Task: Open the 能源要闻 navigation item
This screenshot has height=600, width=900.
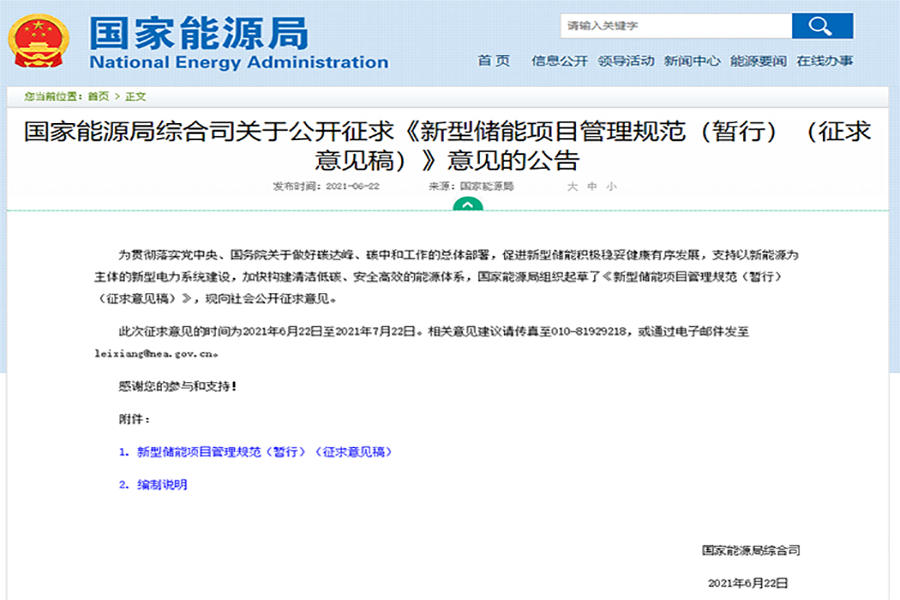Action: pyautogui.click(x=758, y=61)
